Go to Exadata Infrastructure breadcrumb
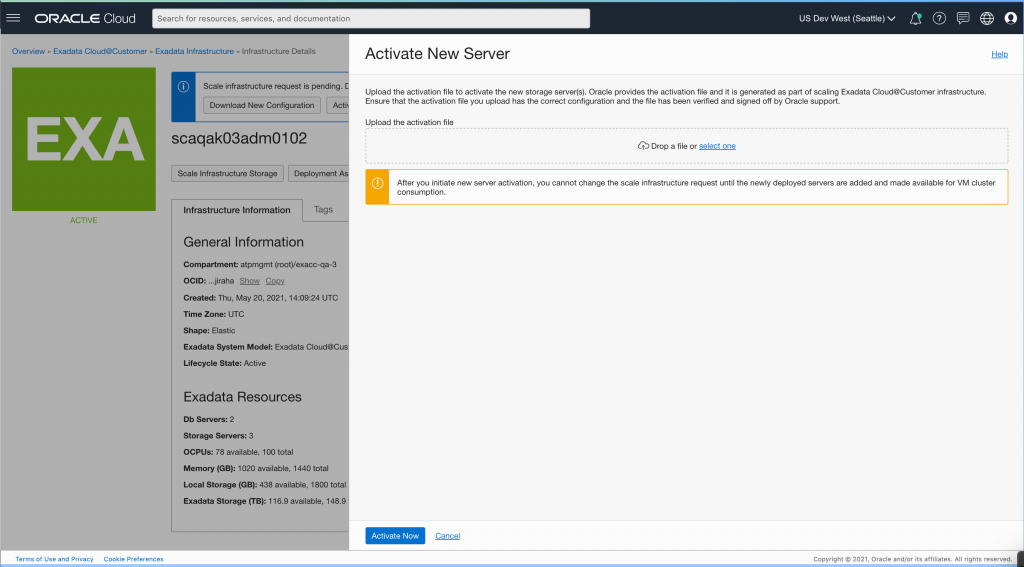Image resolution: width=1024 pixels, height=567 pixels. click(193, 51)
